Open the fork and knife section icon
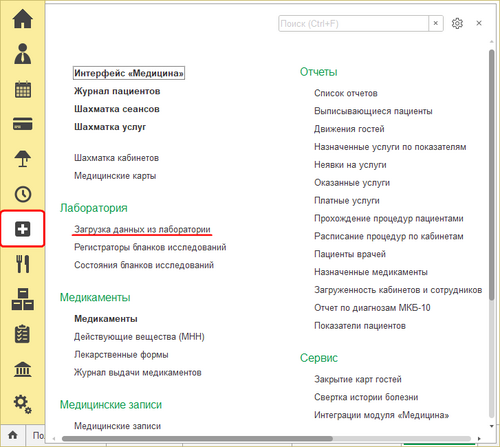This screenshot has height=447, width=500. (23, 264)
